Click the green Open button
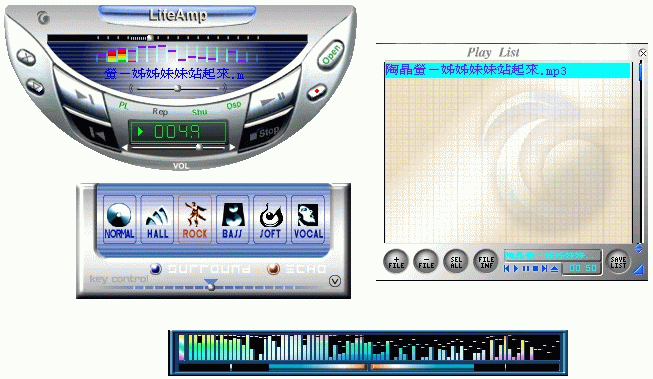 pos(331,55)
